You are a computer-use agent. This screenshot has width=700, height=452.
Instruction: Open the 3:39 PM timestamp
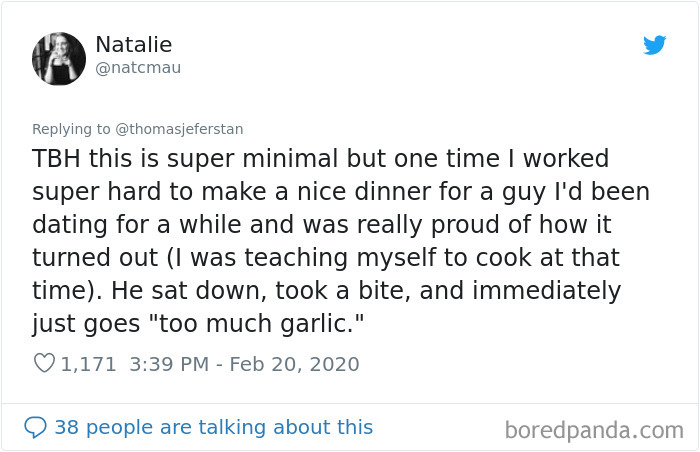click(167, 364)
